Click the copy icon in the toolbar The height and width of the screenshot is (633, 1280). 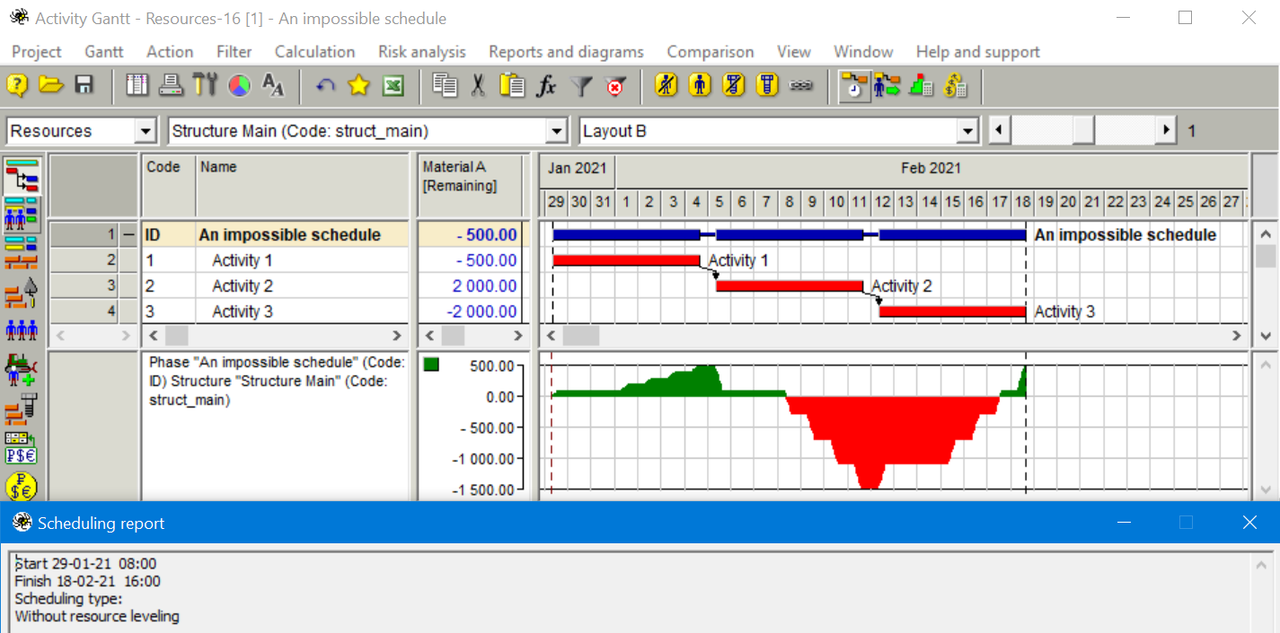(x=445, y=86)
